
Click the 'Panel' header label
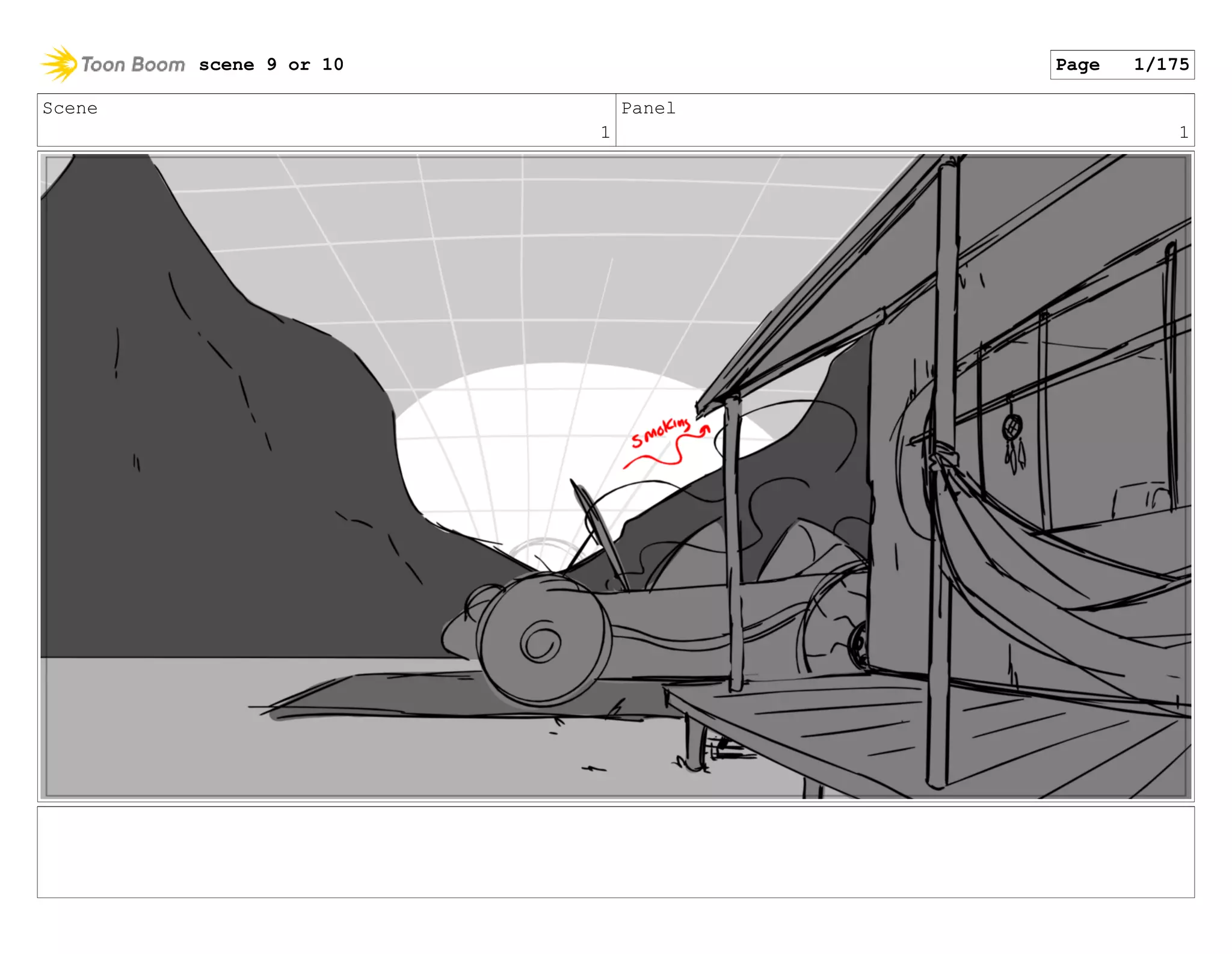pyautogui.click(x=648, y=108)
